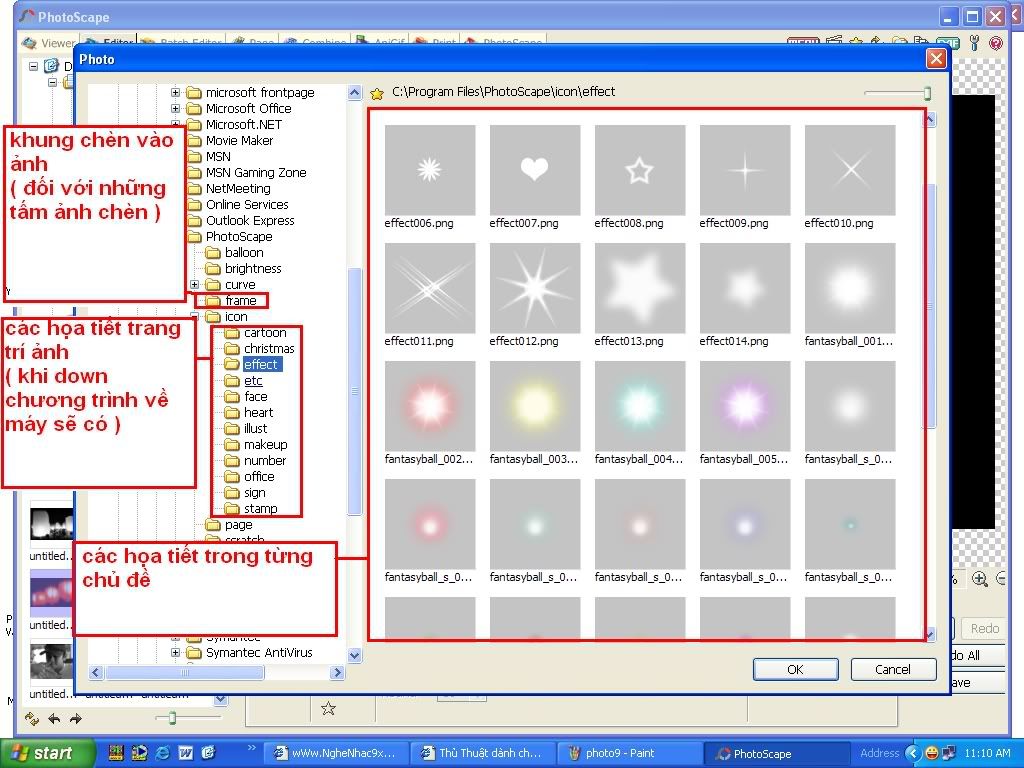
Task: Open the PhotoScape help question-mark icon
Action: 995,43
